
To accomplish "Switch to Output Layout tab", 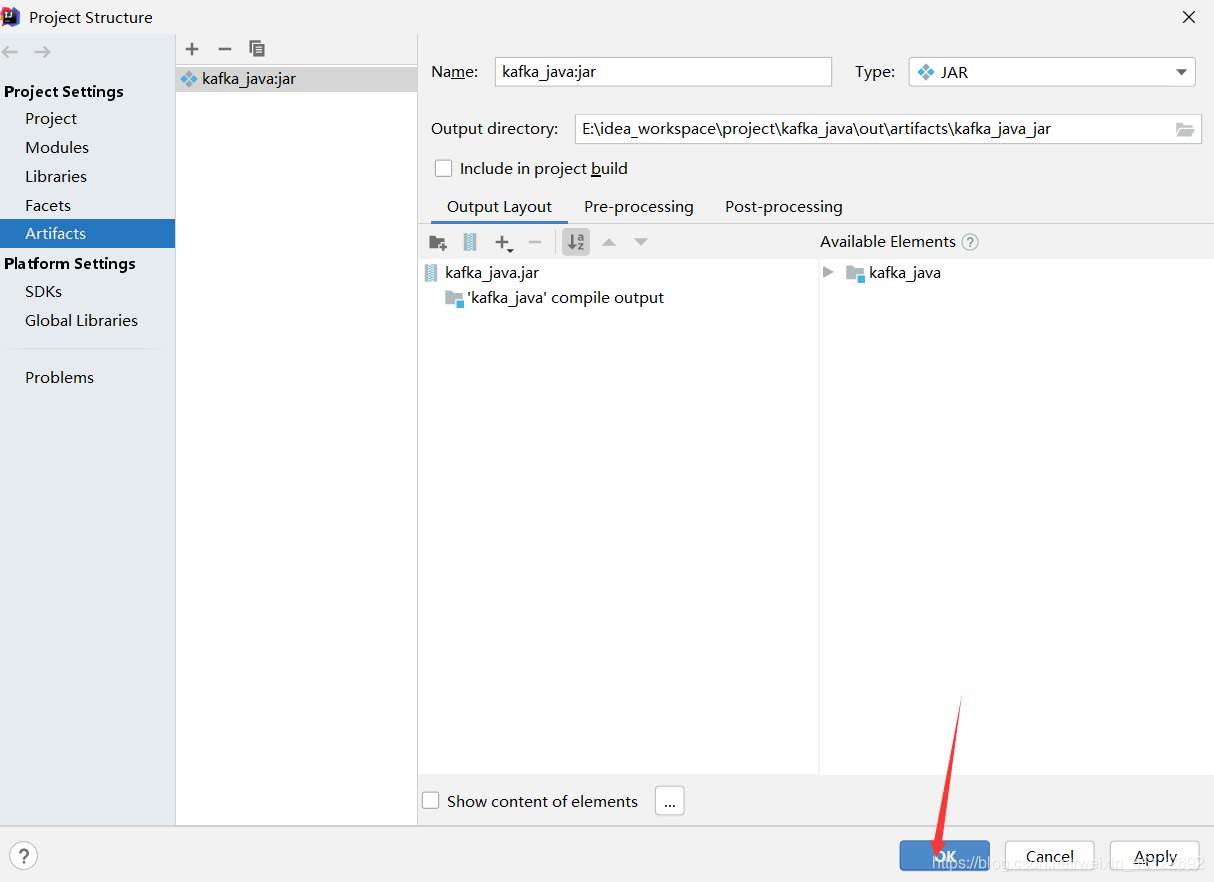I will (499, 207).
